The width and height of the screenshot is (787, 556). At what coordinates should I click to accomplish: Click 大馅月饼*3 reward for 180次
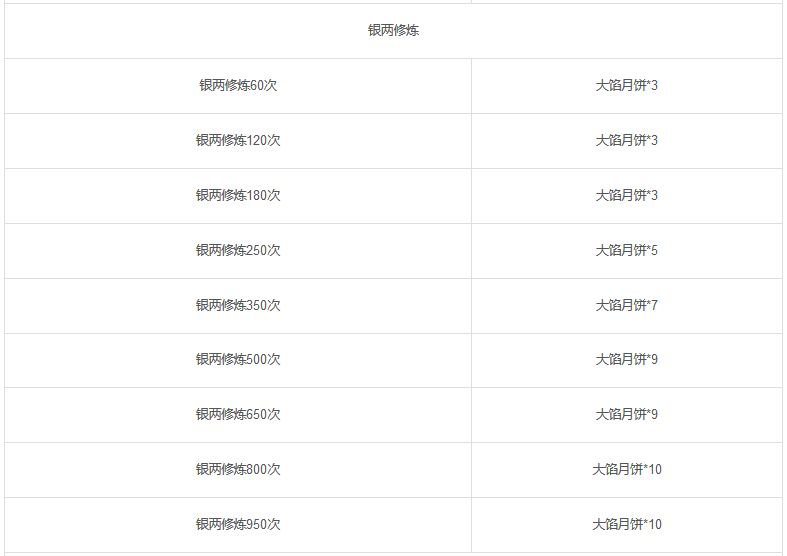point(627,196)
